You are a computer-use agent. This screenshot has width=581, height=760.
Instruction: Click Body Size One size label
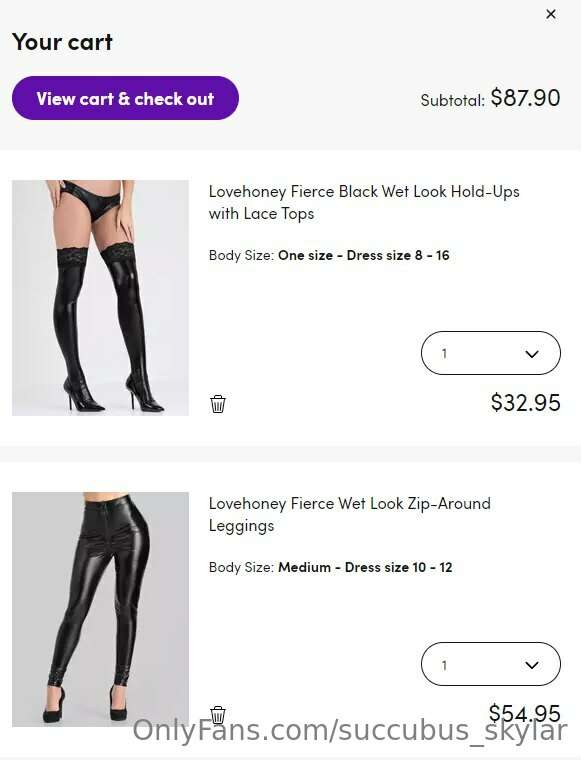coord(329,255)
